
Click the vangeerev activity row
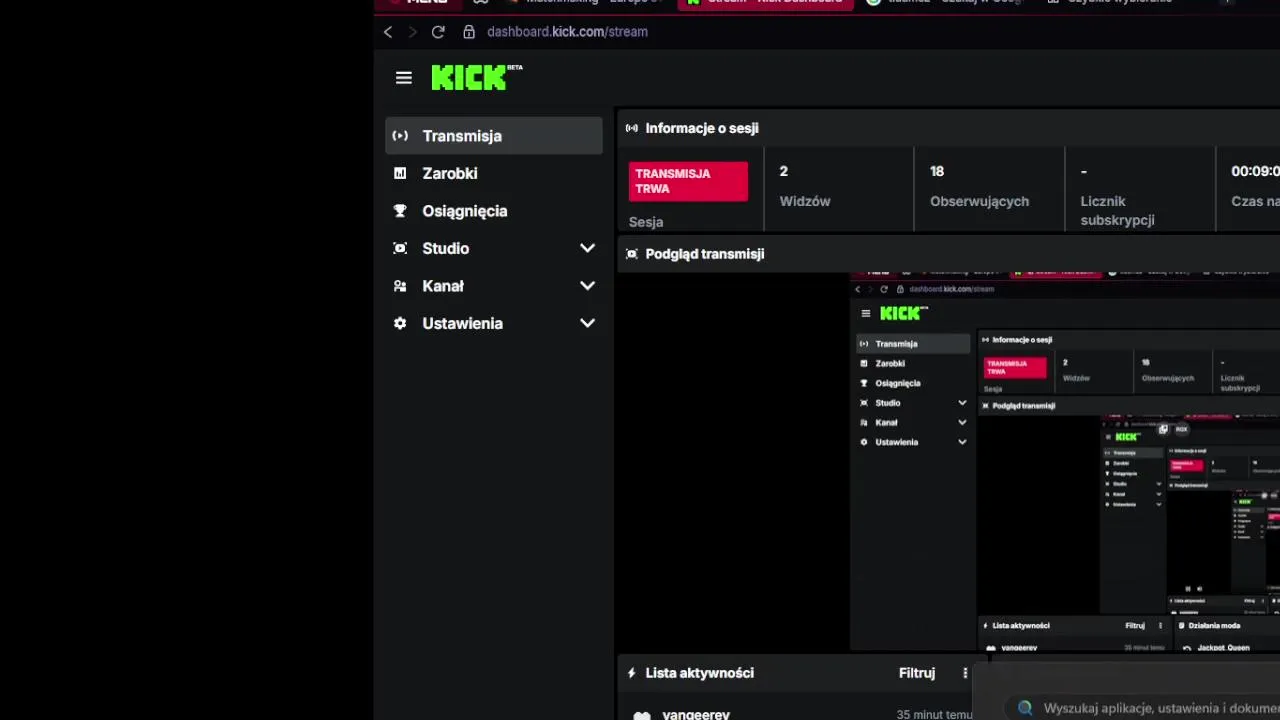(802, 714)
